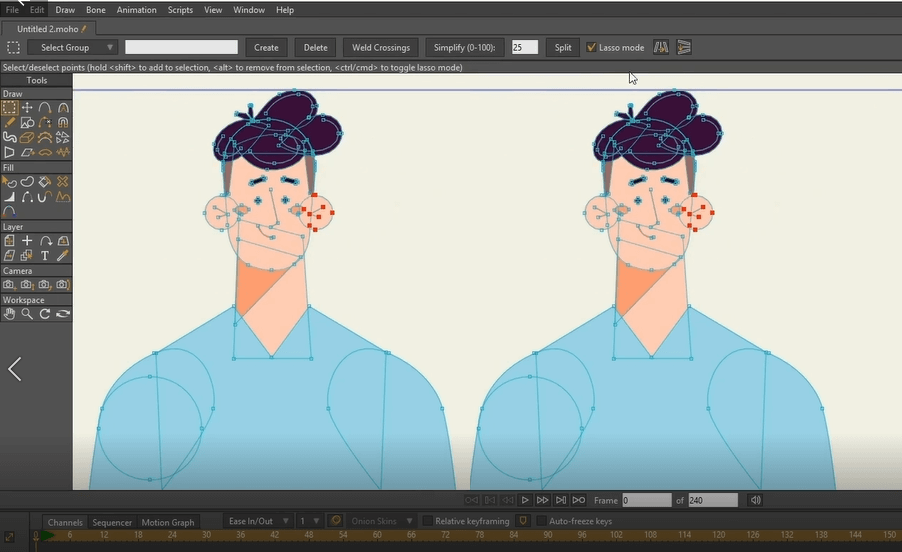The width and height of the screenshot is (902, 552).
Task: Select the Zoom Workspace magnifier tool
Action: pos(27,314)
